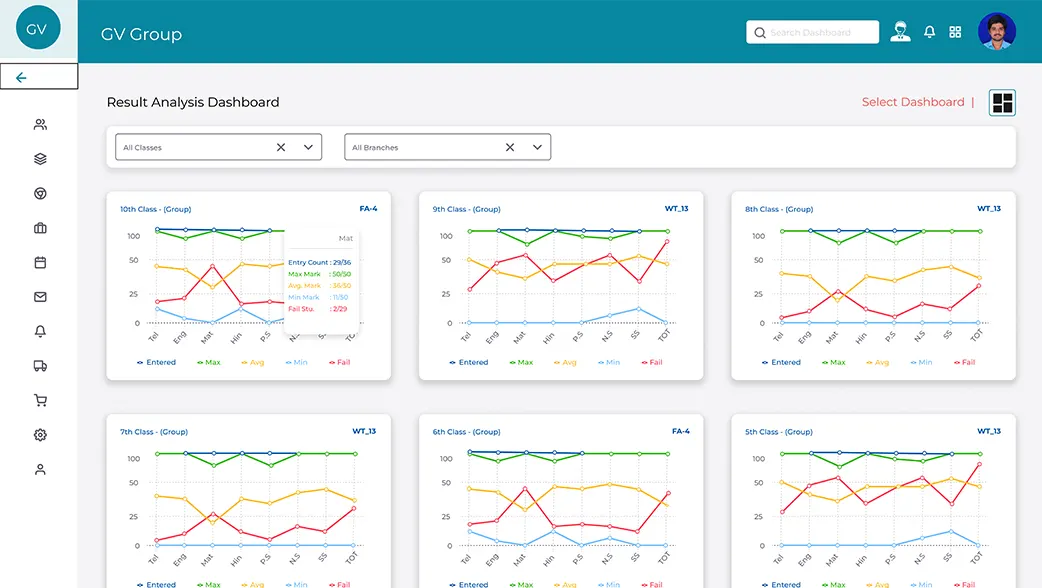Open the layers stack sidebar icon
1042x588 pixels.
pos(40,159)
